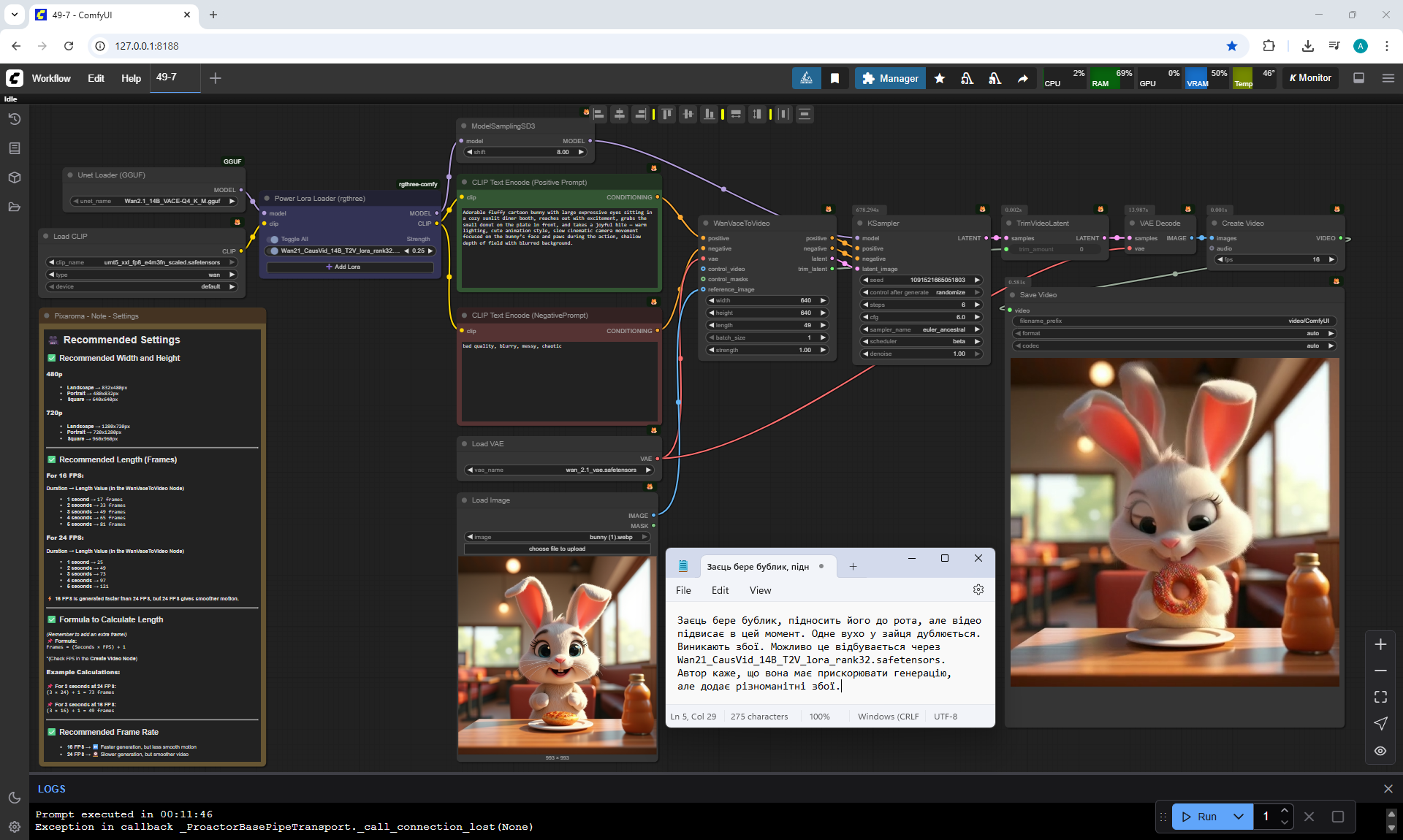Expand the Run button dropdown arrow
This screenshot has height=840, width=1403.
tap(1239, 817)
